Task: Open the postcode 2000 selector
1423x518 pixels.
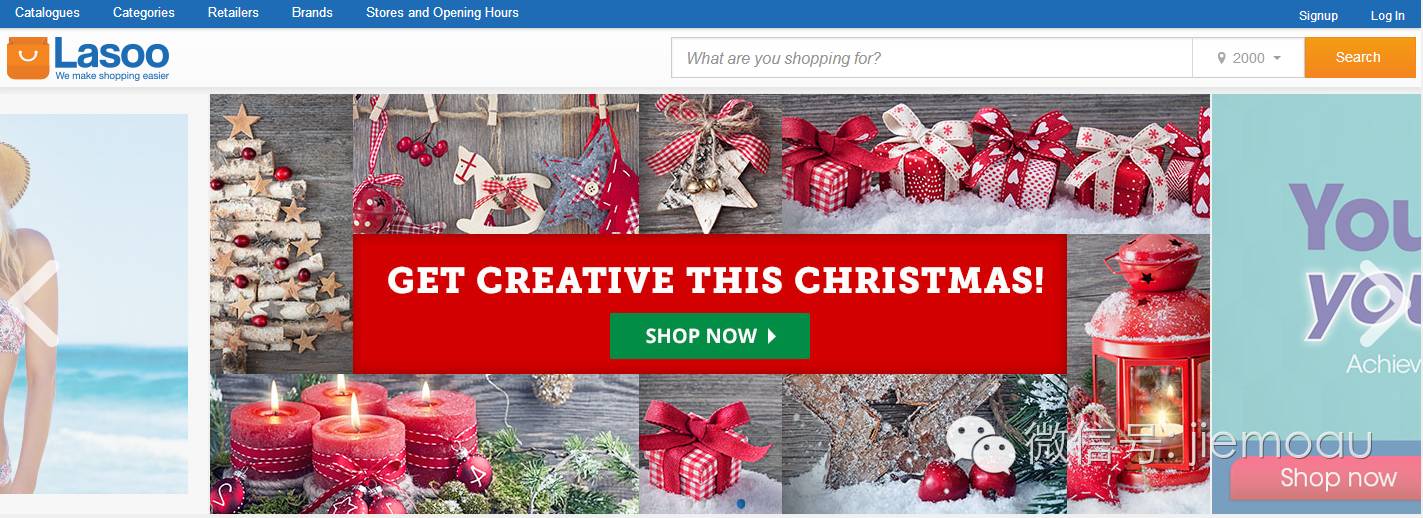Action: tap(1248, 58)
